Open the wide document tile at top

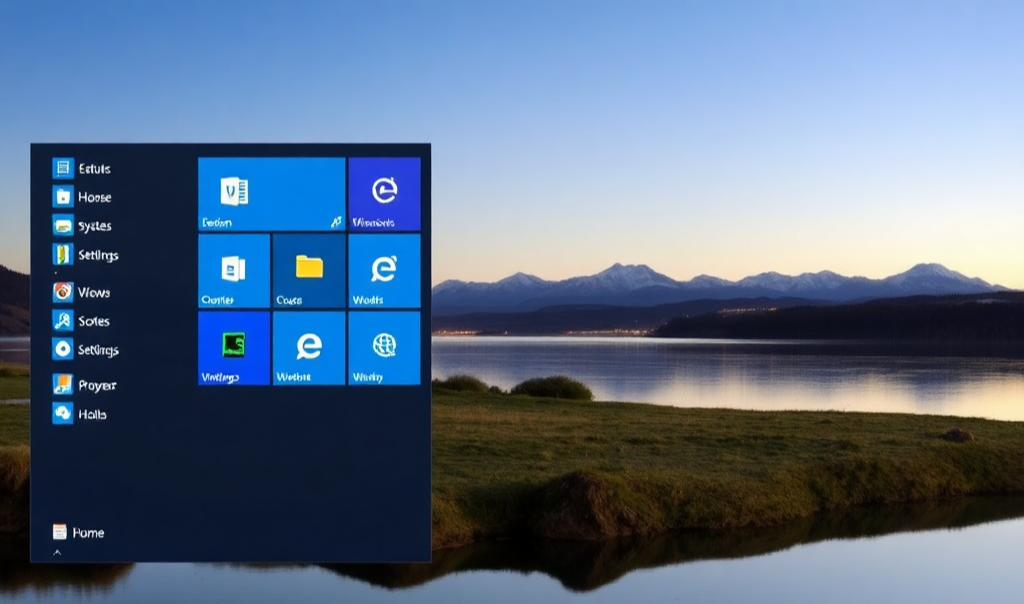coord(271,194)
